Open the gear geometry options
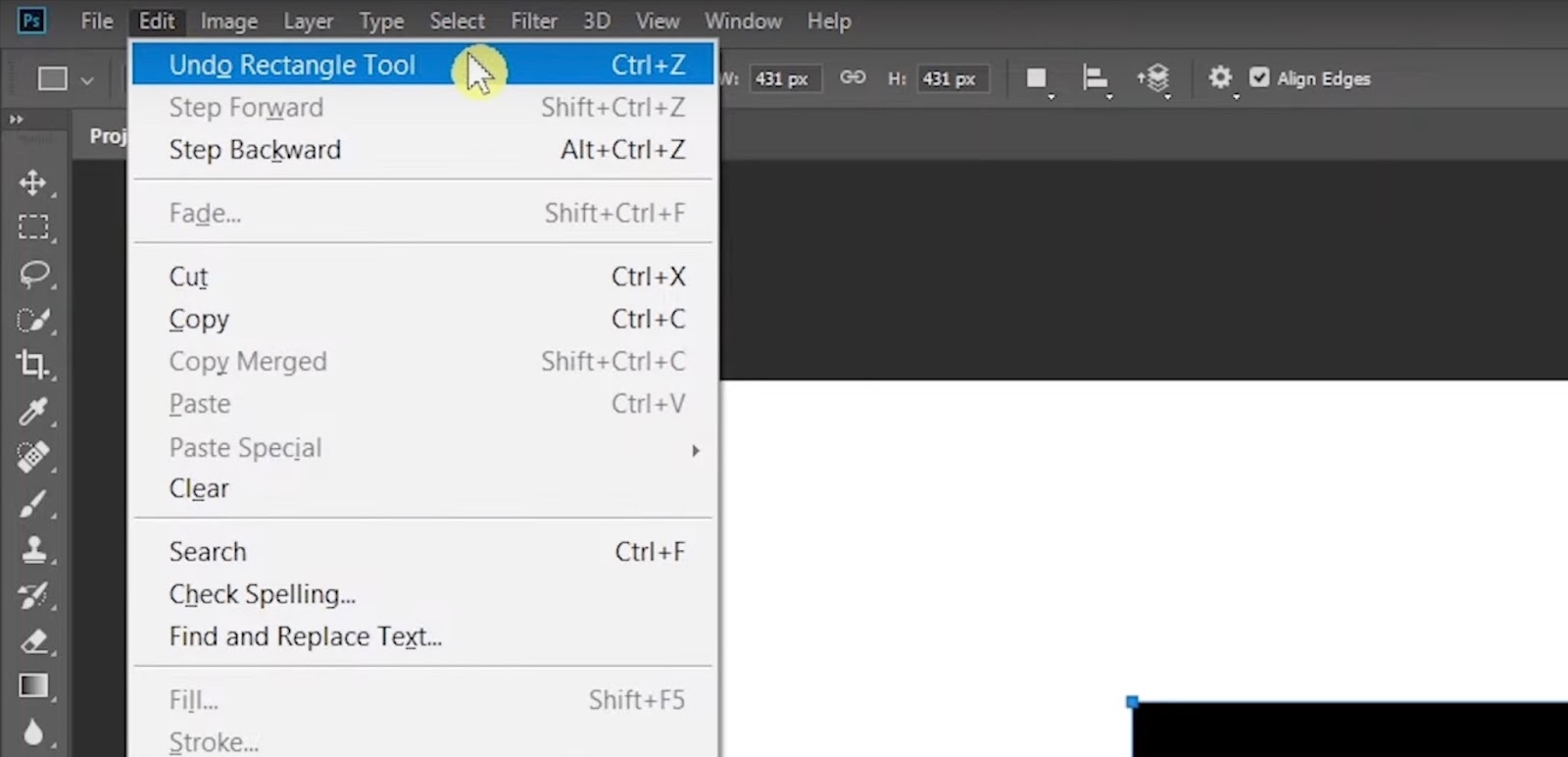This screenshot has height=757, width=1568. (1219, 77)
